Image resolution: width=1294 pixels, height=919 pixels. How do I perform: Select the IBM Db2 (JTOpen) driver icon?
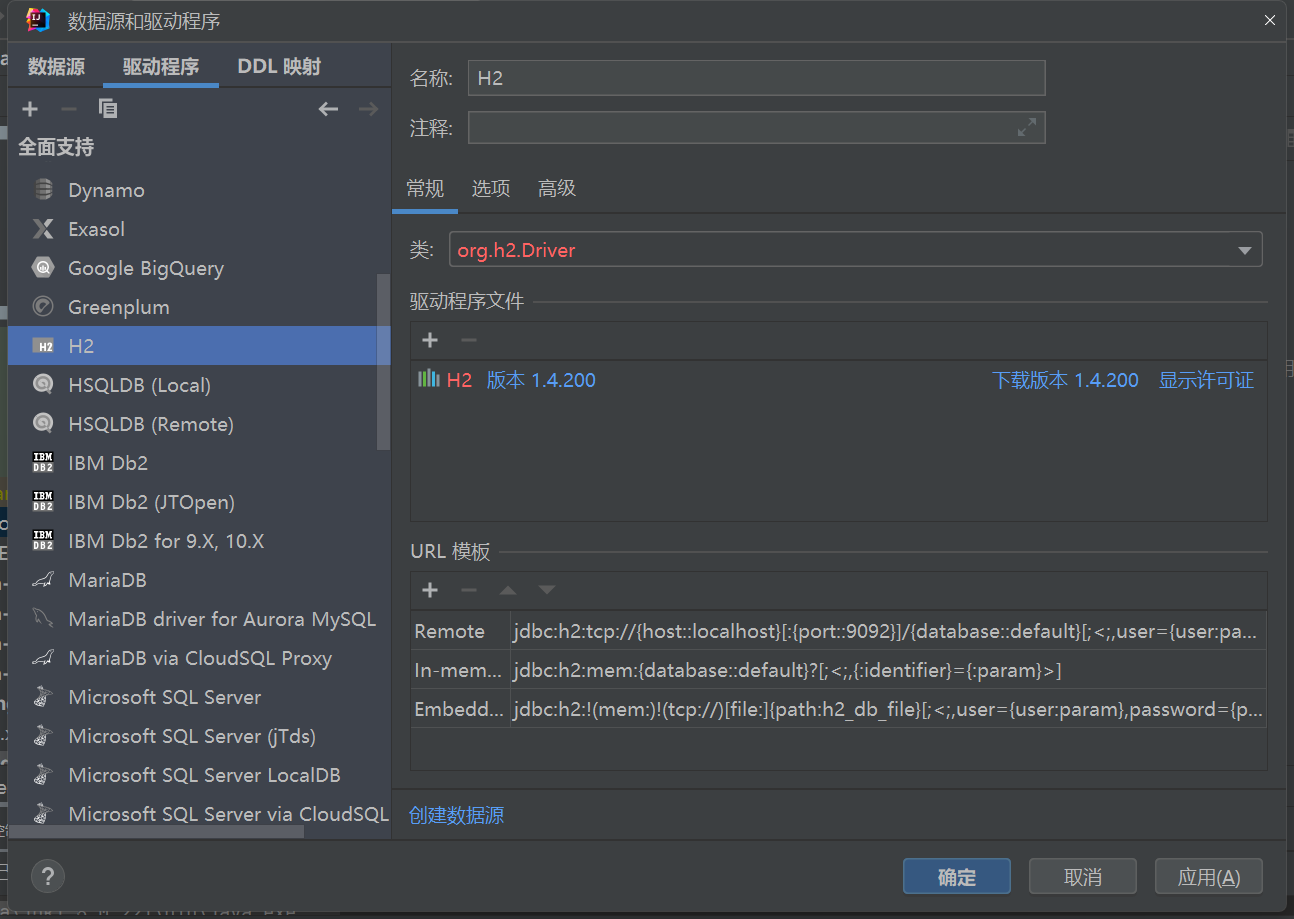coord(43,502)
